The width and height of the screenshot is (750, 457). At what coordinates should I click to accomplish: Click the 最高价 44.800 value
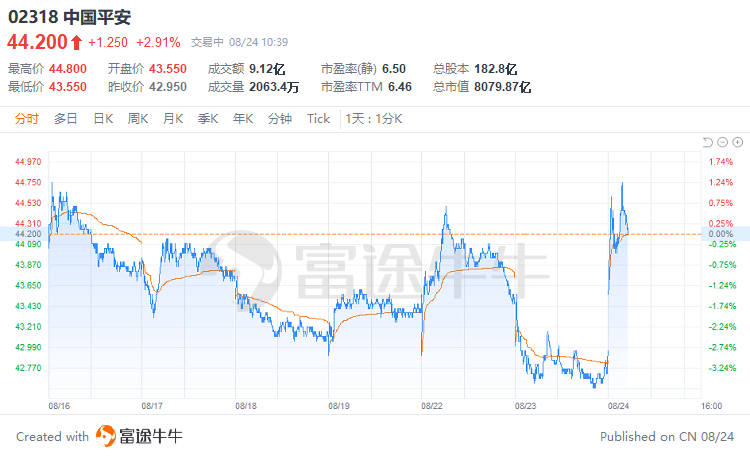67,69
